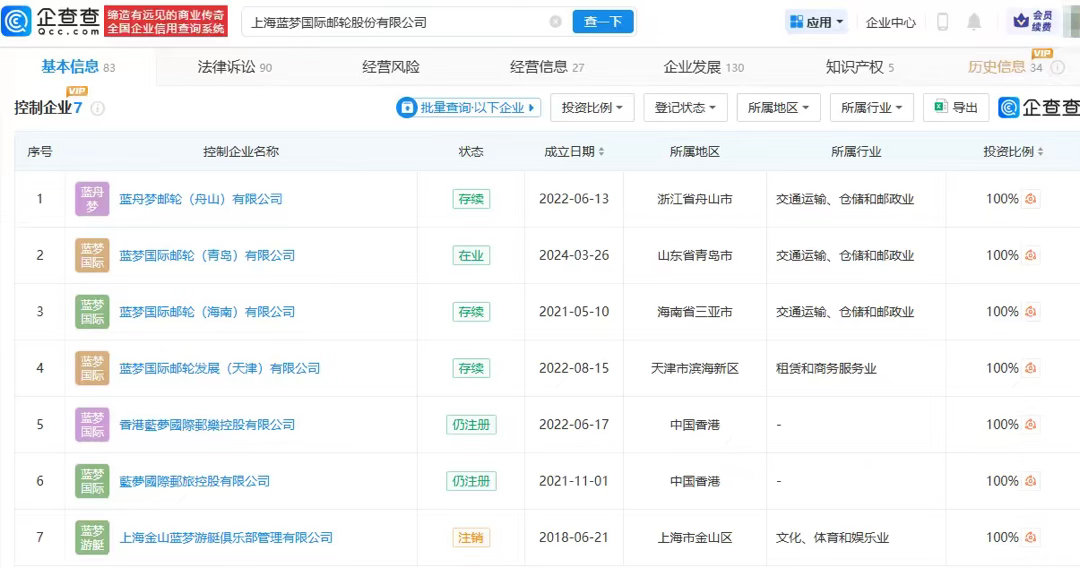
Task: Click the 控制企业名称 column header
Action: (x=241, y=151)
